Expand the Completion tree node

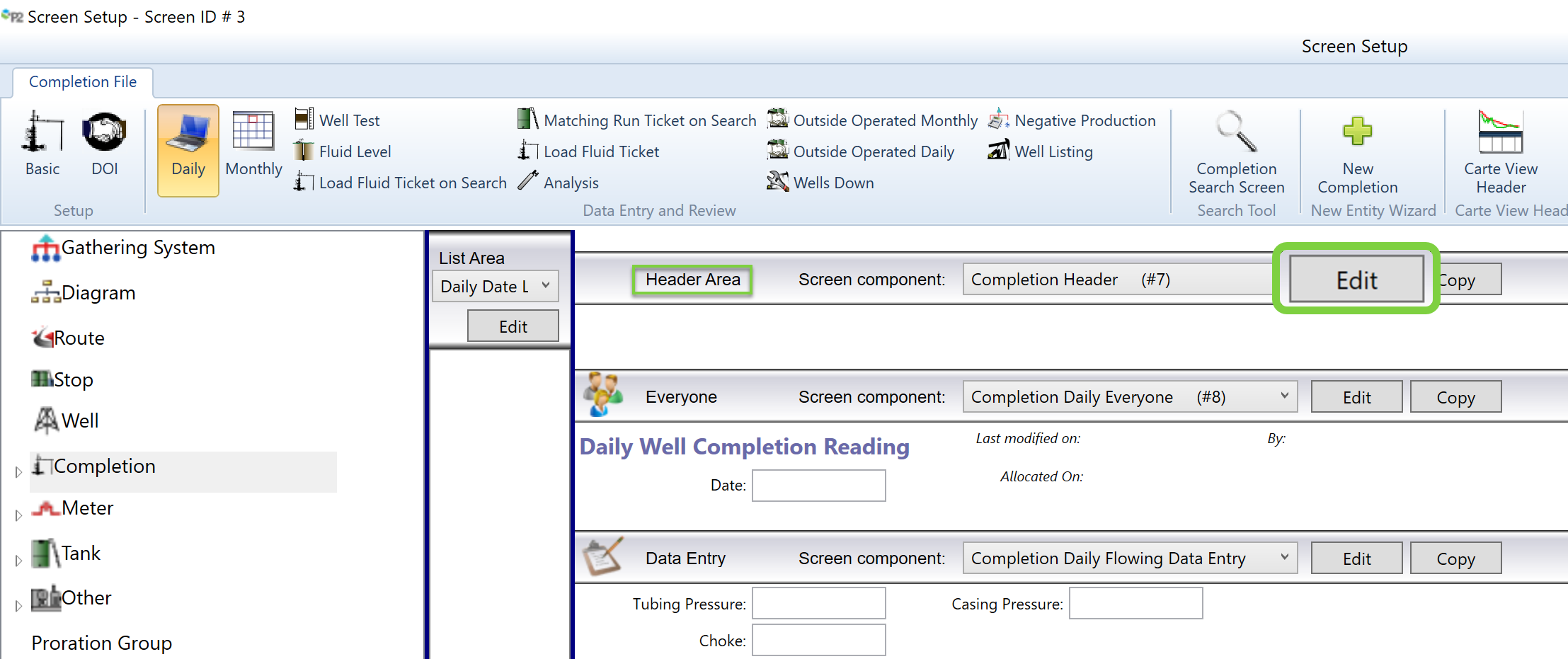tap(18, 472)
